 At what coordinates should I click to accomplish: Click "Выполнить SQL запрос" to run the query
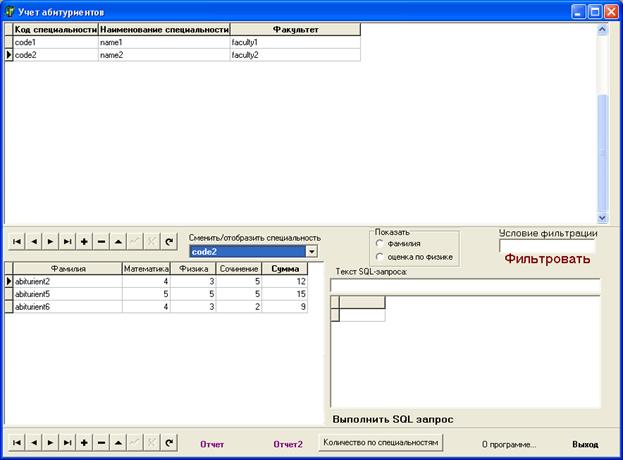click(x=395, y=418)
